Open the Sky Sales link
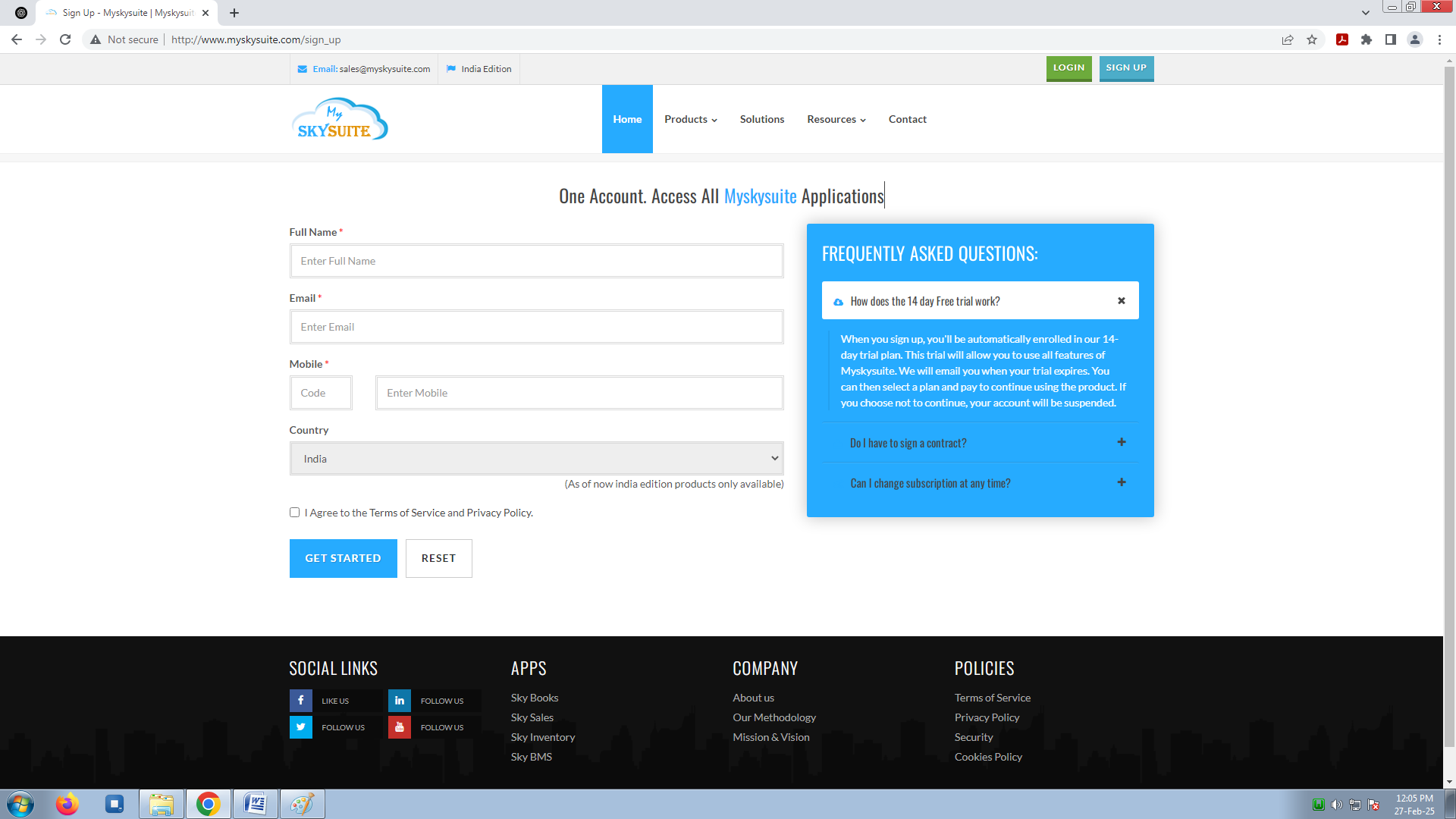Screen dimensions: 1456x819 click(x=532, y=717)
